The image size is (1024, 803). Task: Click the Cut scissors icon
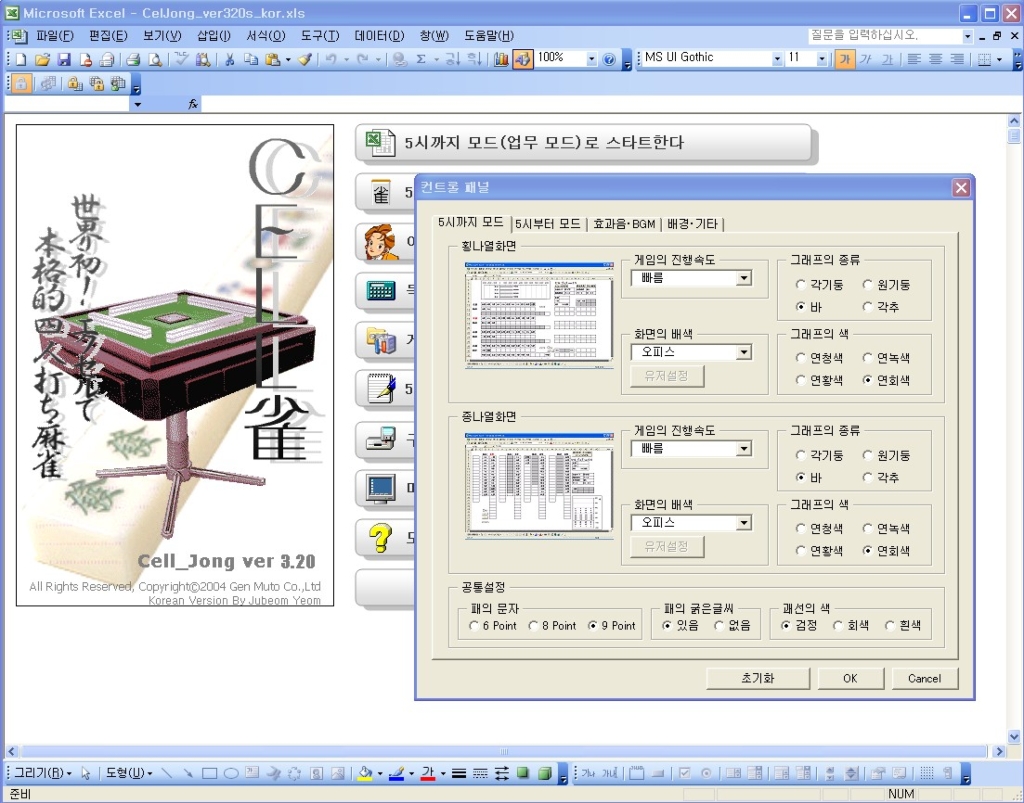pos(230,59)
